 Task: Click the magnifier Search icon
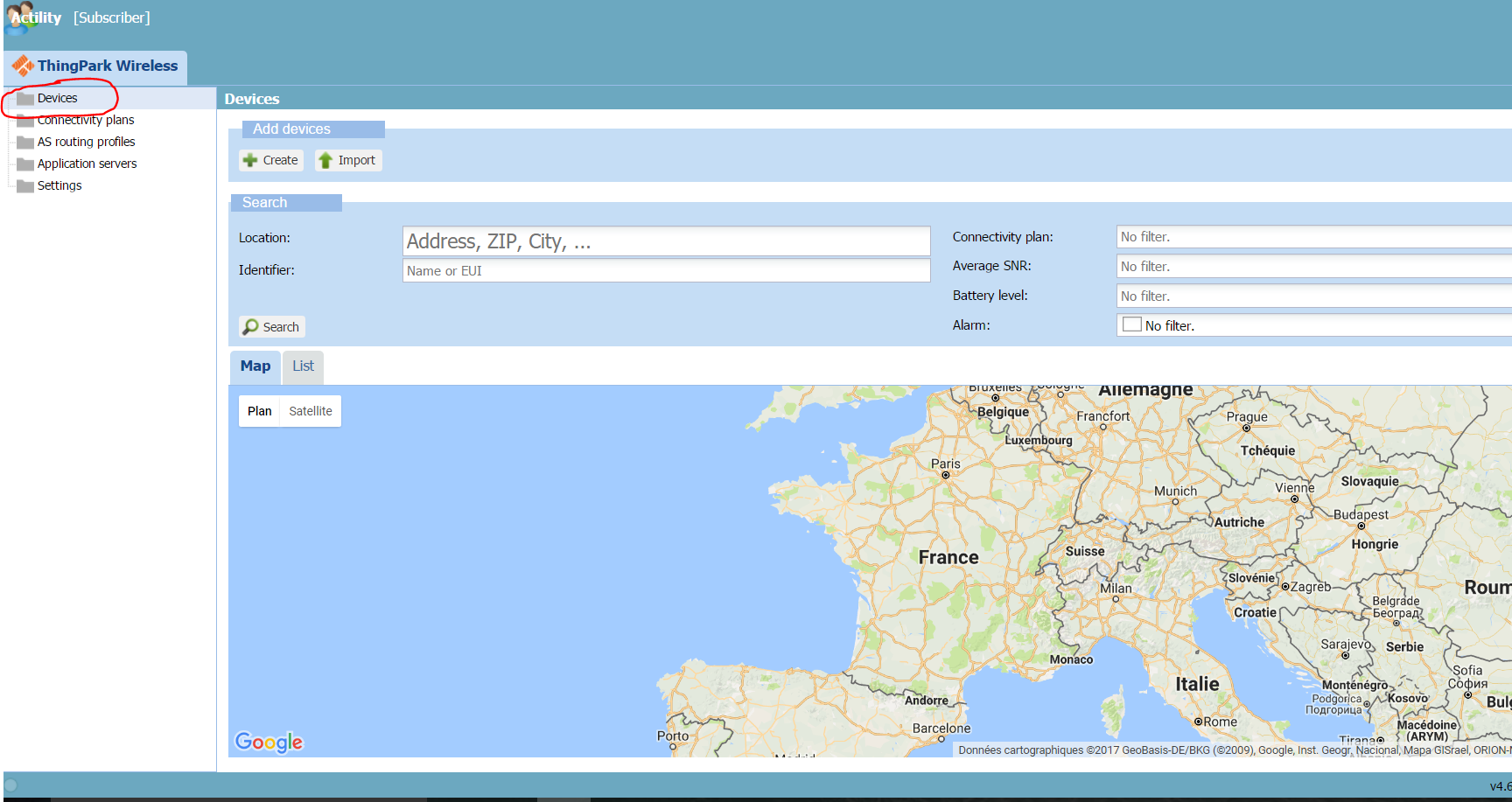point(251,326)
